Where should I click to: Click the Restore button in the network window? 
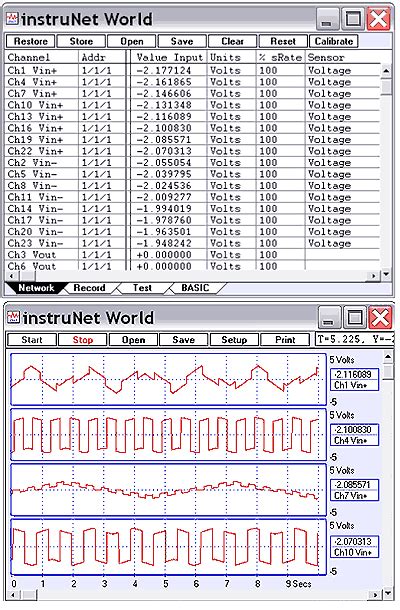(31, 41)
